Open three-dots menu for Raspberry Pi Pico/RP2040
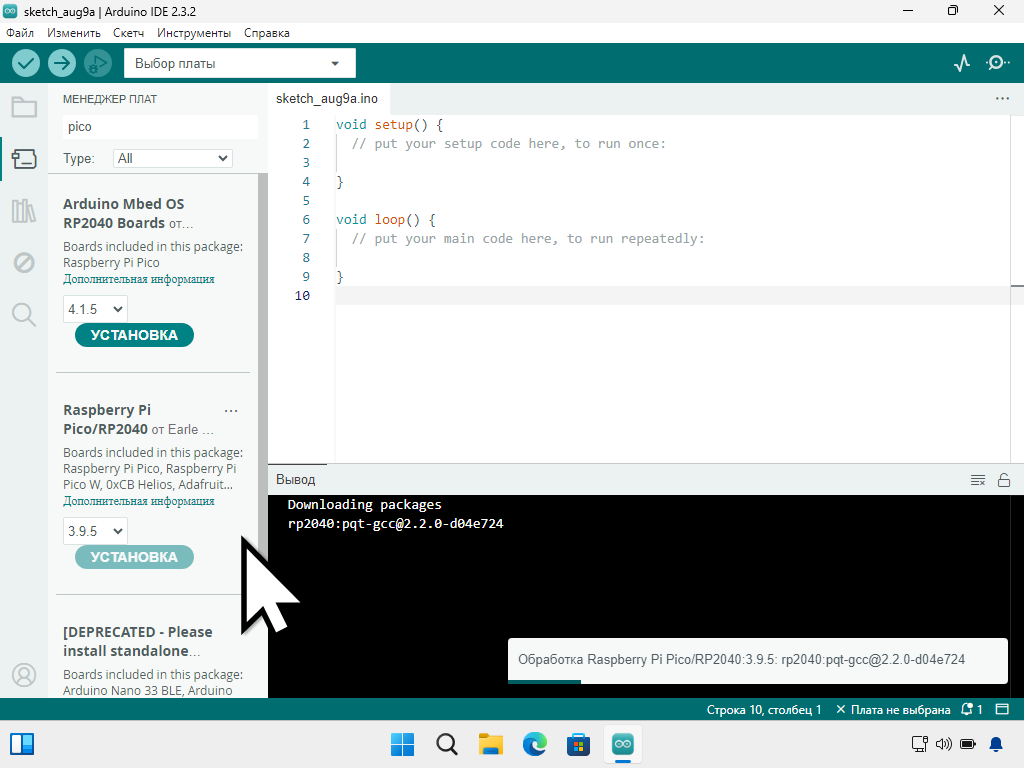Image resolution: width=1024 pixels, height=768 pixels. click(x=231, y=411)
